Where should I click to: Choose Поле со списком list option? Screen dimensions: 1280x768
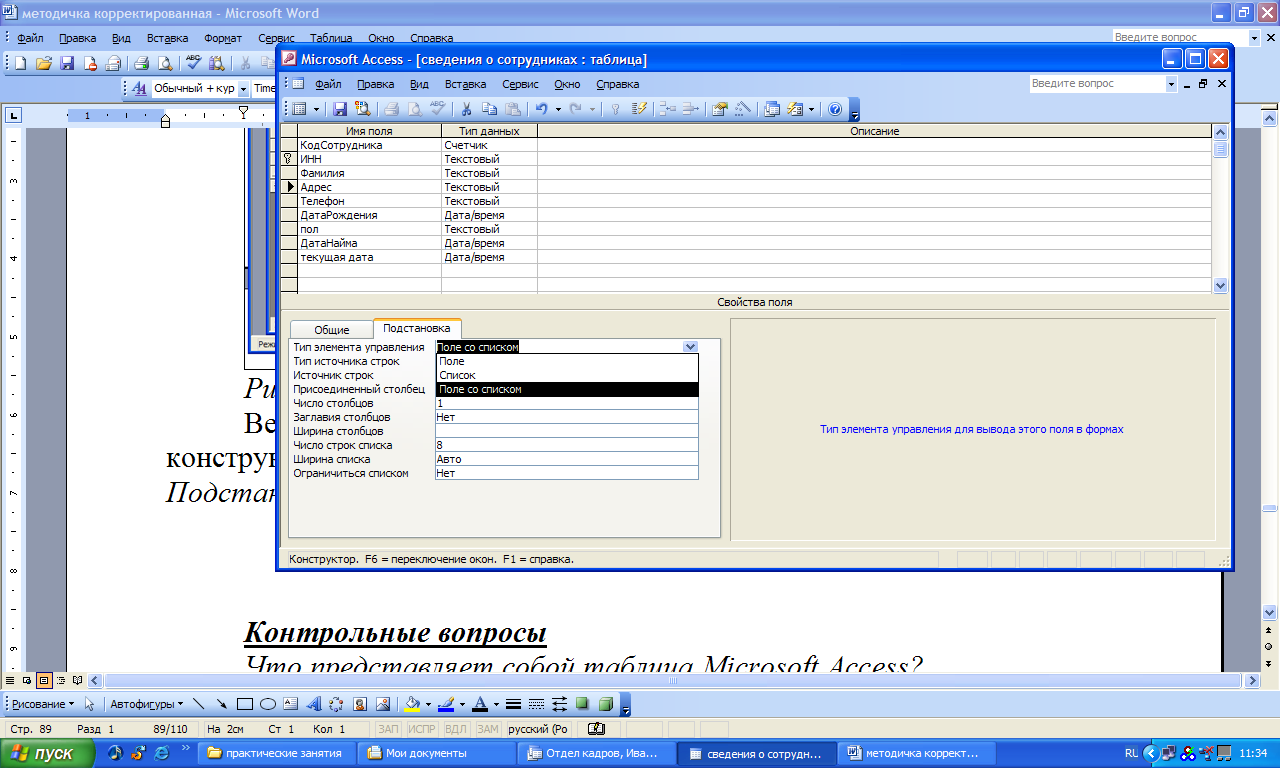567,389
